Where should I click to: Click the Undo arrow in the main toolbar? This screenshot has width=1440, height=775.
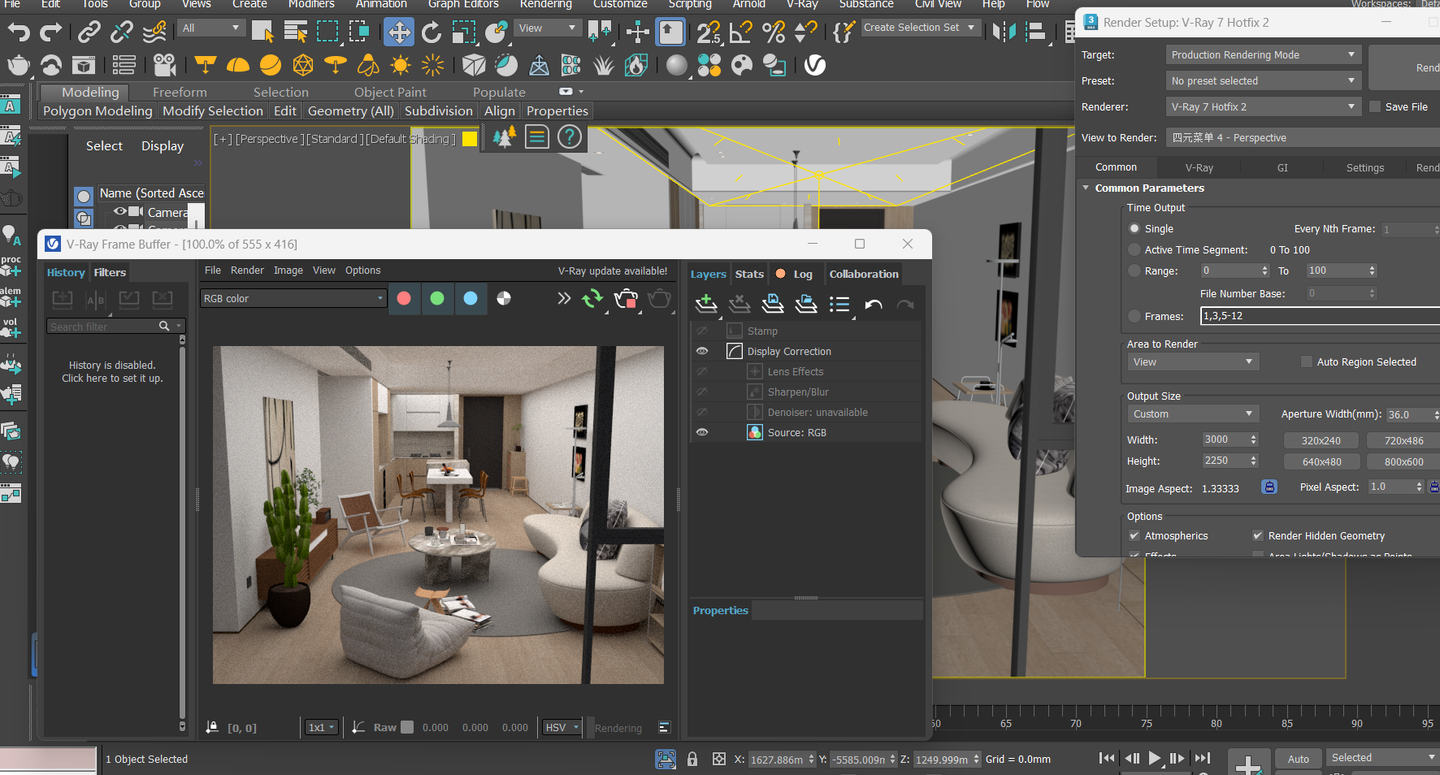19,32
